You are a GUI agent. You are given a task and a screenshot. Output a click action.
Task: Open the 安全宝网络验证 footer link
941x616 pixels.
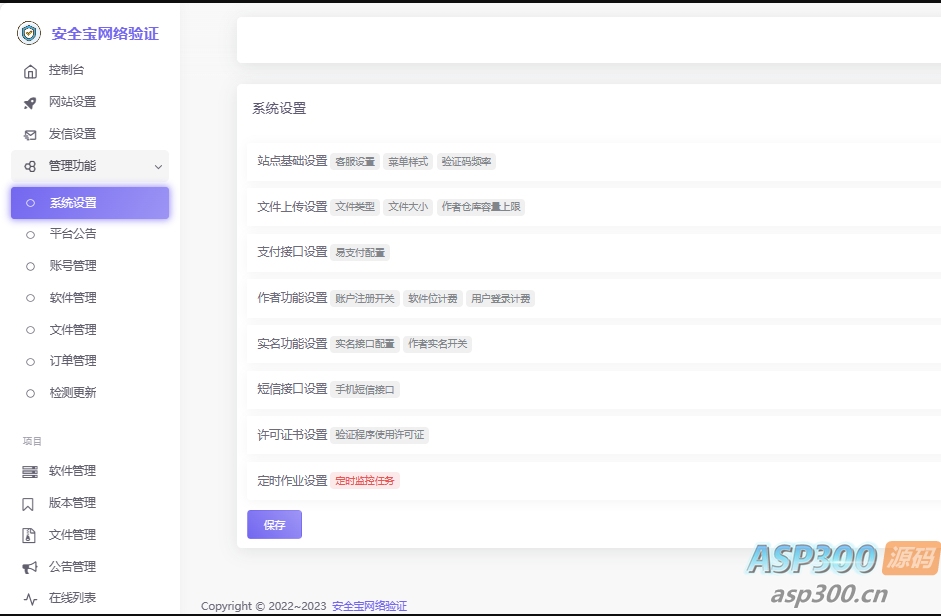[x=371, y=605]
